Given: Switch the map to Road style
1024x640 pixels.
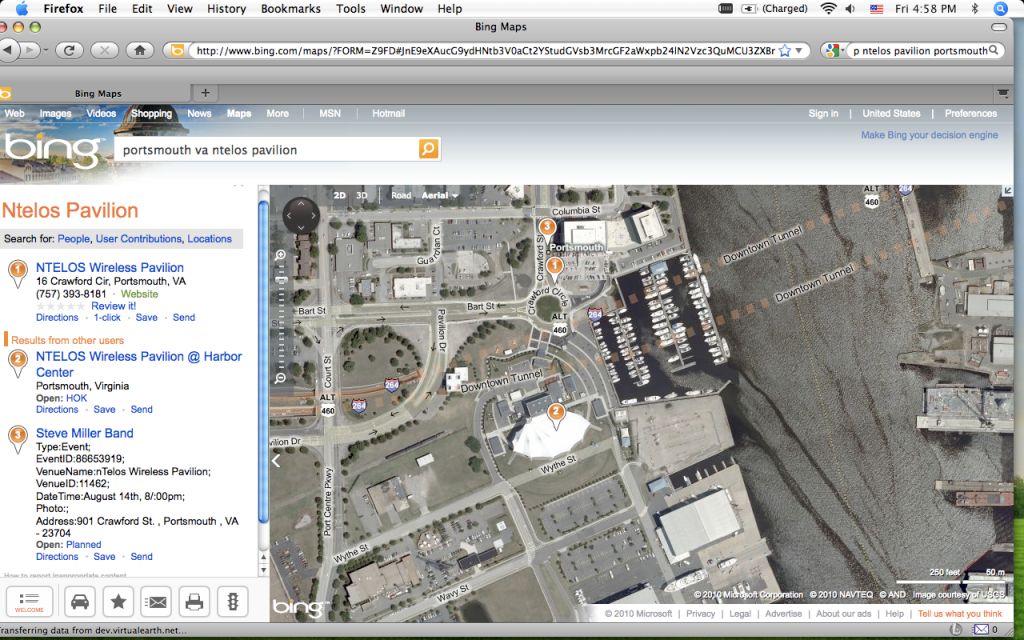Looking at the screenshot, I should tap(401, 195).
